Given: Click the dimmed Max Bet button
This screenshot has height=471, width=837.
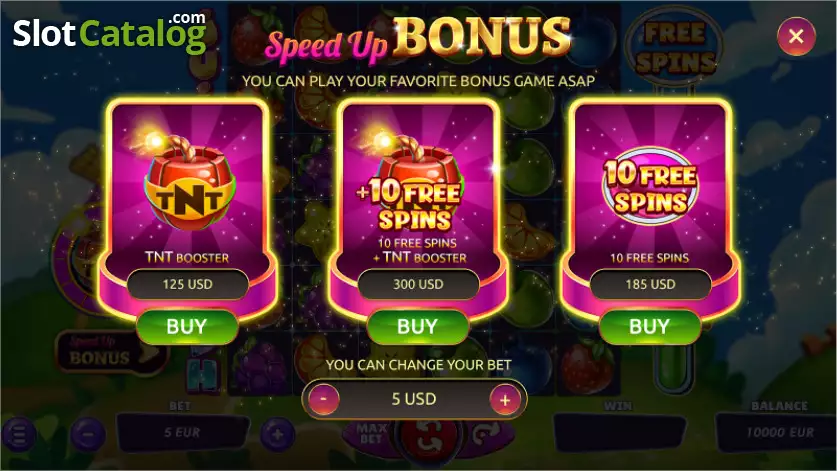Looking at the screenshot, I should 371,434.
